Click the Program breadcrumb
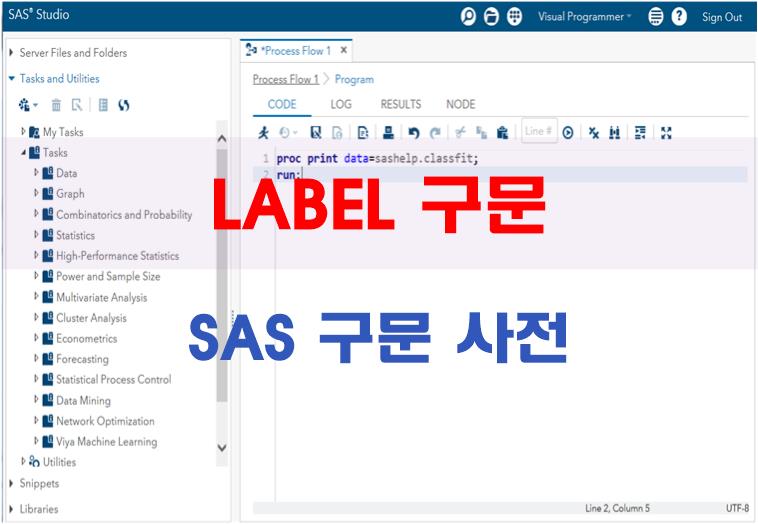The image size is (758, 524). [354, 79]
